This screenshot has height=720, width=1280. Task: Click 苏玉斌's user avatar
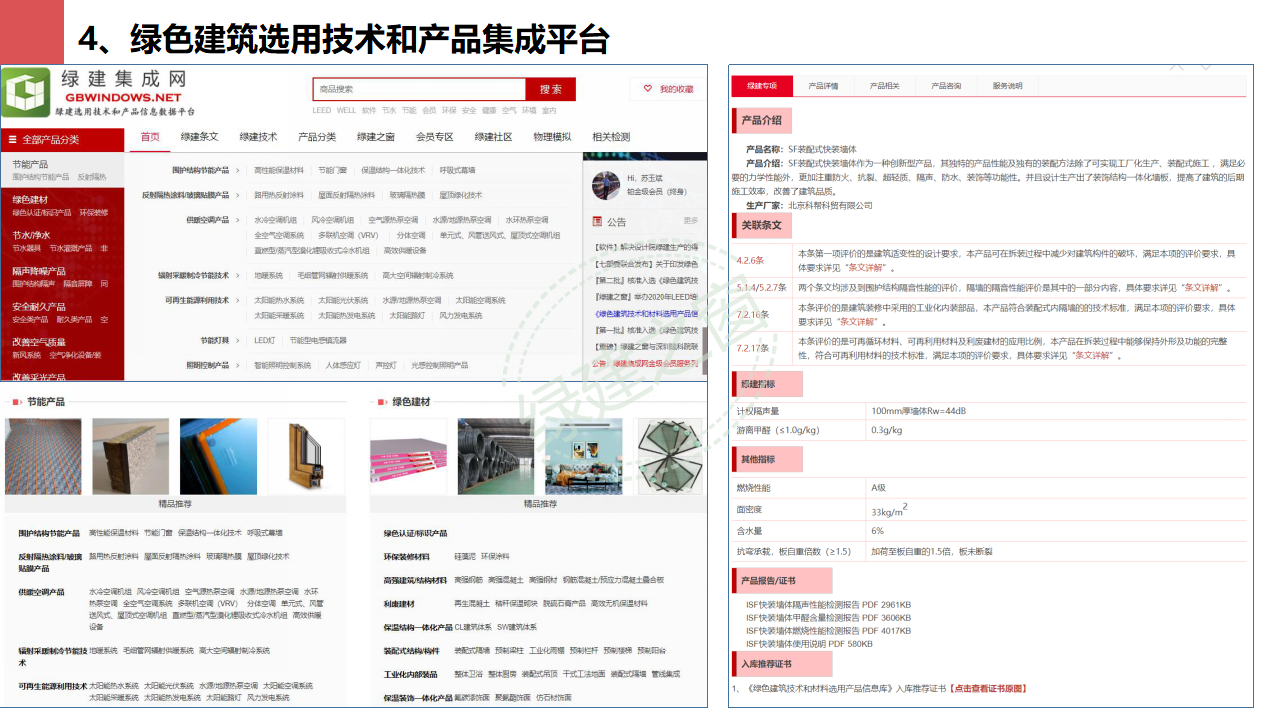[x=606, y=185]
